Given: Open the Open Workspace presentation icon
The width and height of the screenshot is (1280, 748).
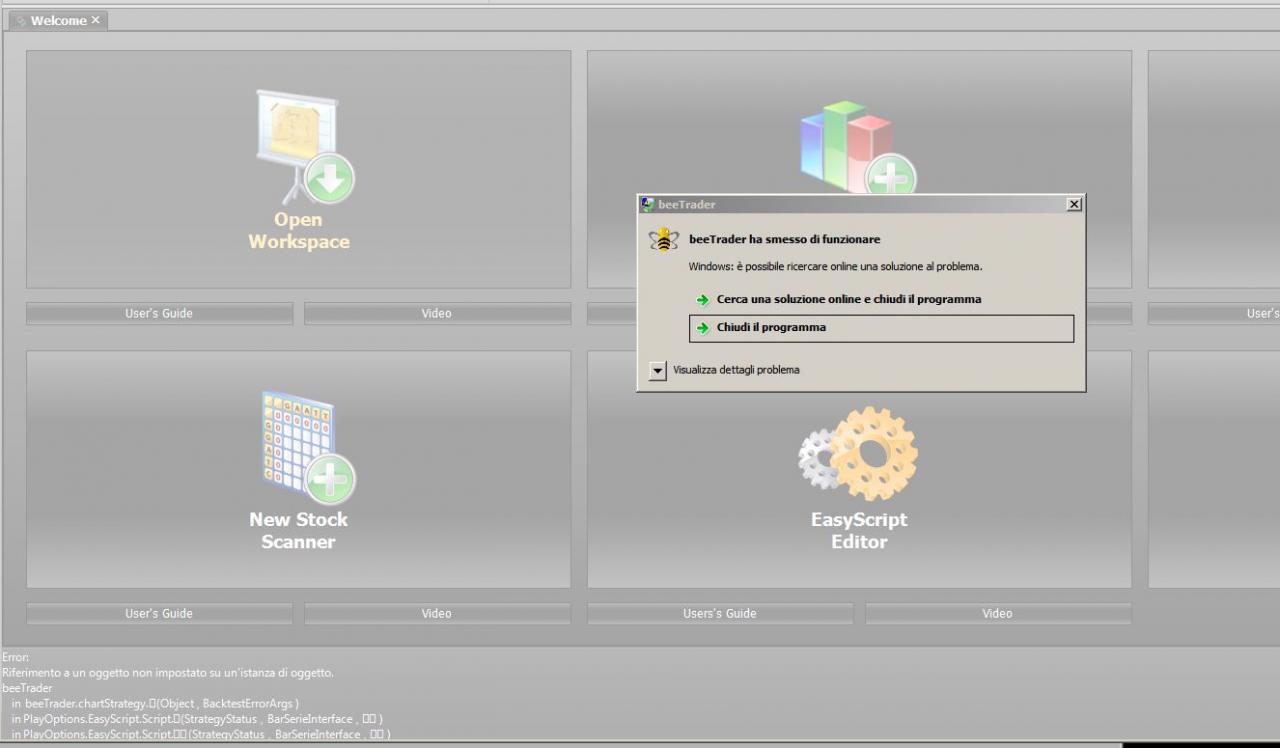Looking at the screenshot, I should click(305, 147).
